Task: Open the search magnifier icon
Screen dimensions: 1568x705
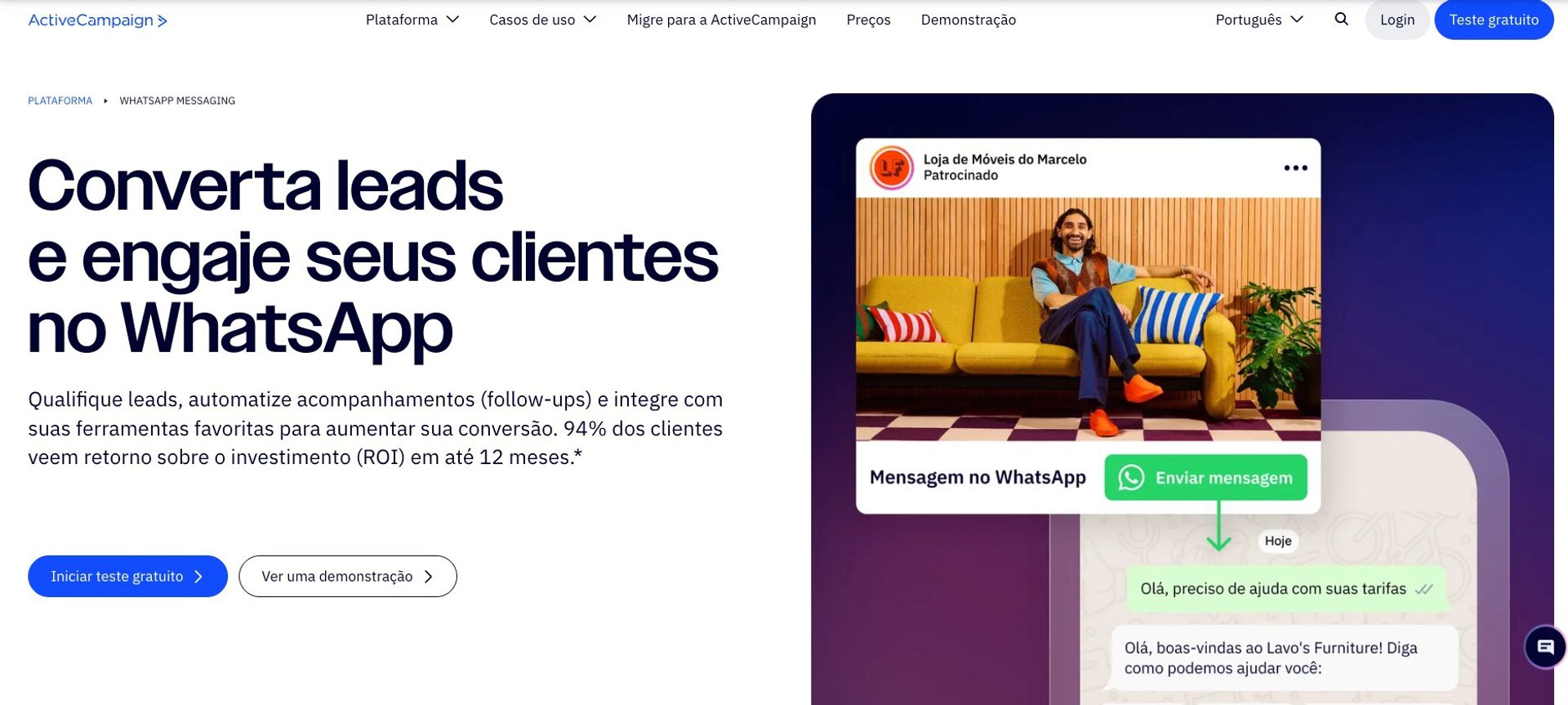Action: (x=1341, y=19)
